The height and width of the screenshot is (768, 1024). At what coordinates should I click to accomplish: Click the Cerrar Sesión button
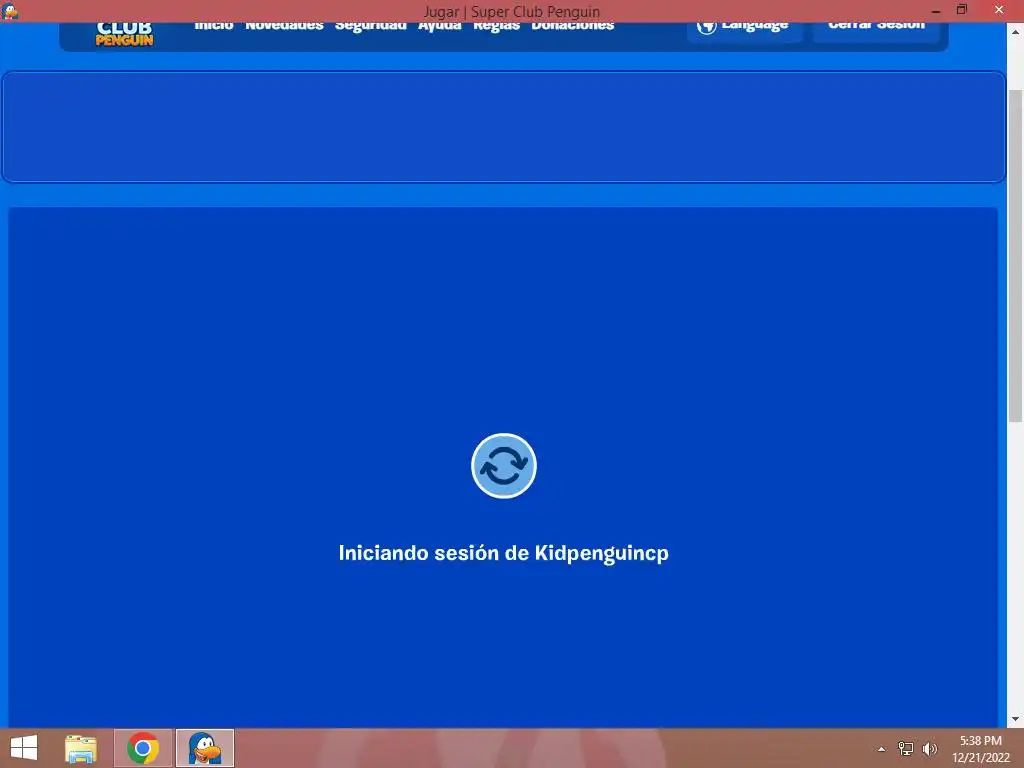click(x=876, y=30)
